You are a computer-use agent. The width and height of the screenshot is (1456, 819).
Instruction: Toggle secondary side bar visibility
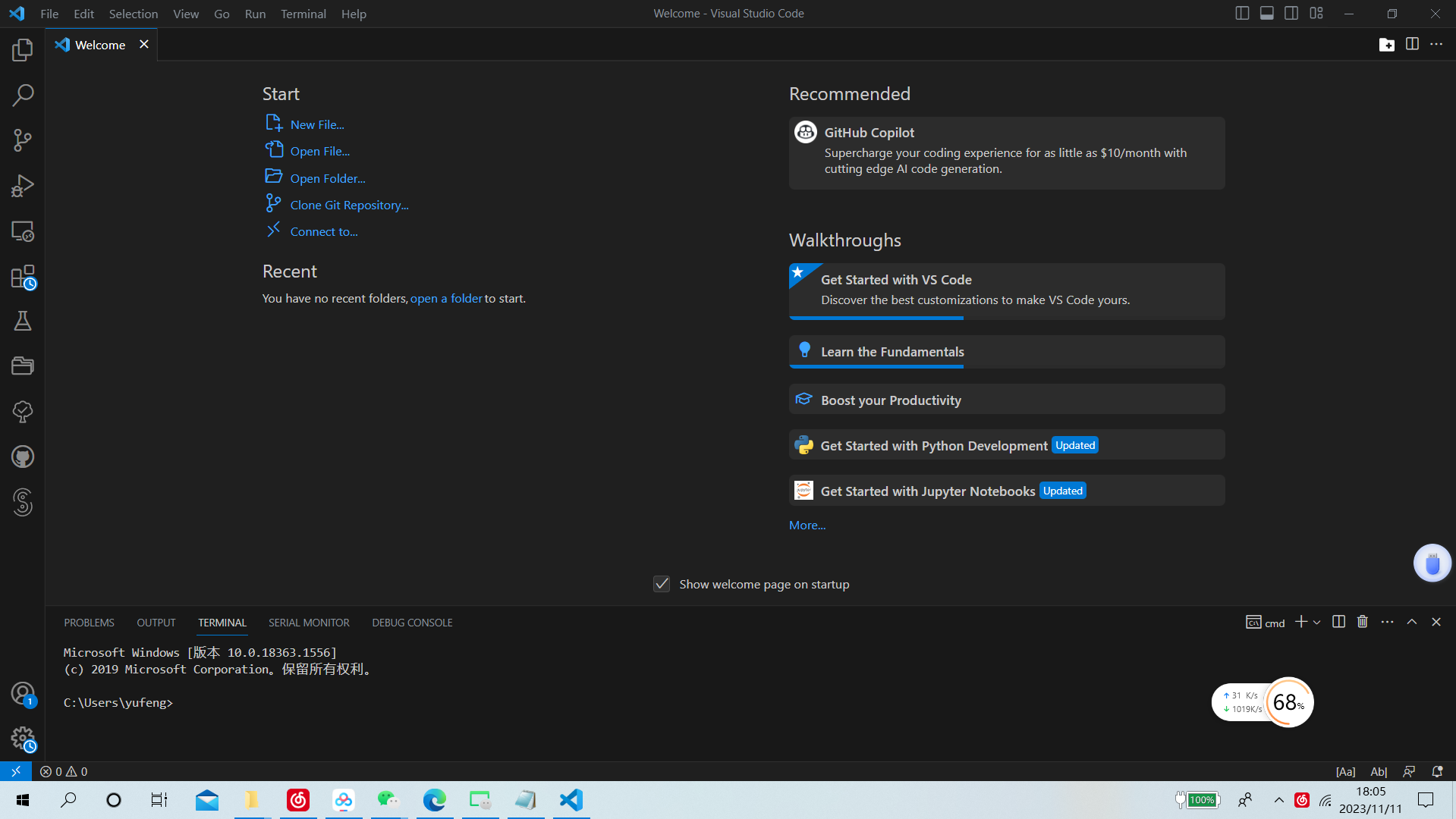pyautogui.click(x=1291, y=13)
